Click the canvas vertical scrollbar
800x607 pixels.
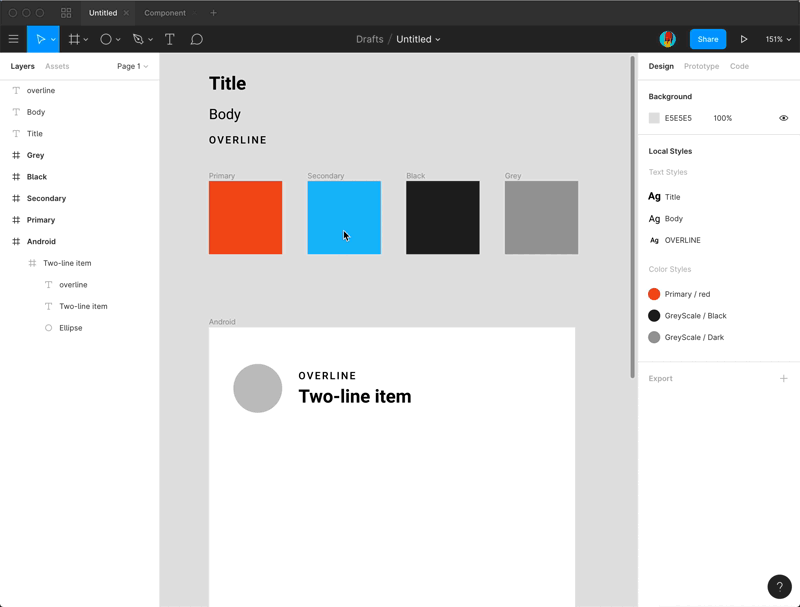click(633, 217)
